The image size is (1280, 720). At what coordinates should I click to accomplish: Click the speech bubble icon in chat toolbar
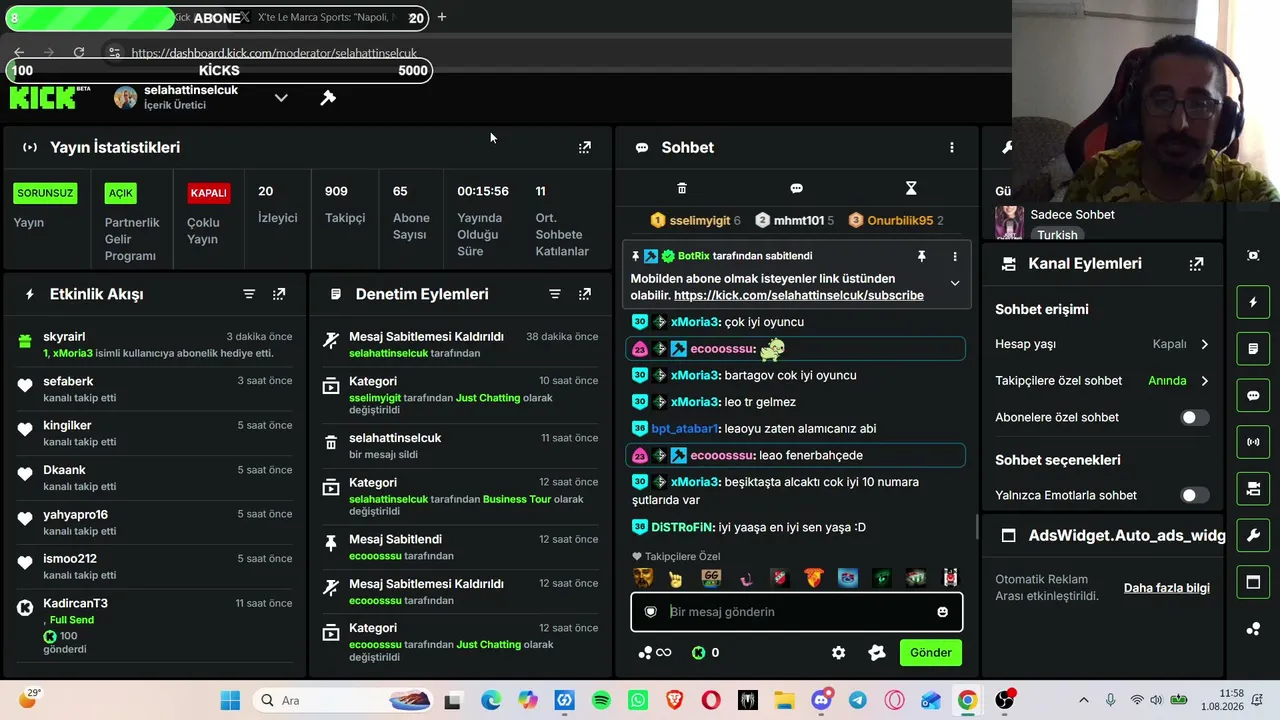click(797, 188)
